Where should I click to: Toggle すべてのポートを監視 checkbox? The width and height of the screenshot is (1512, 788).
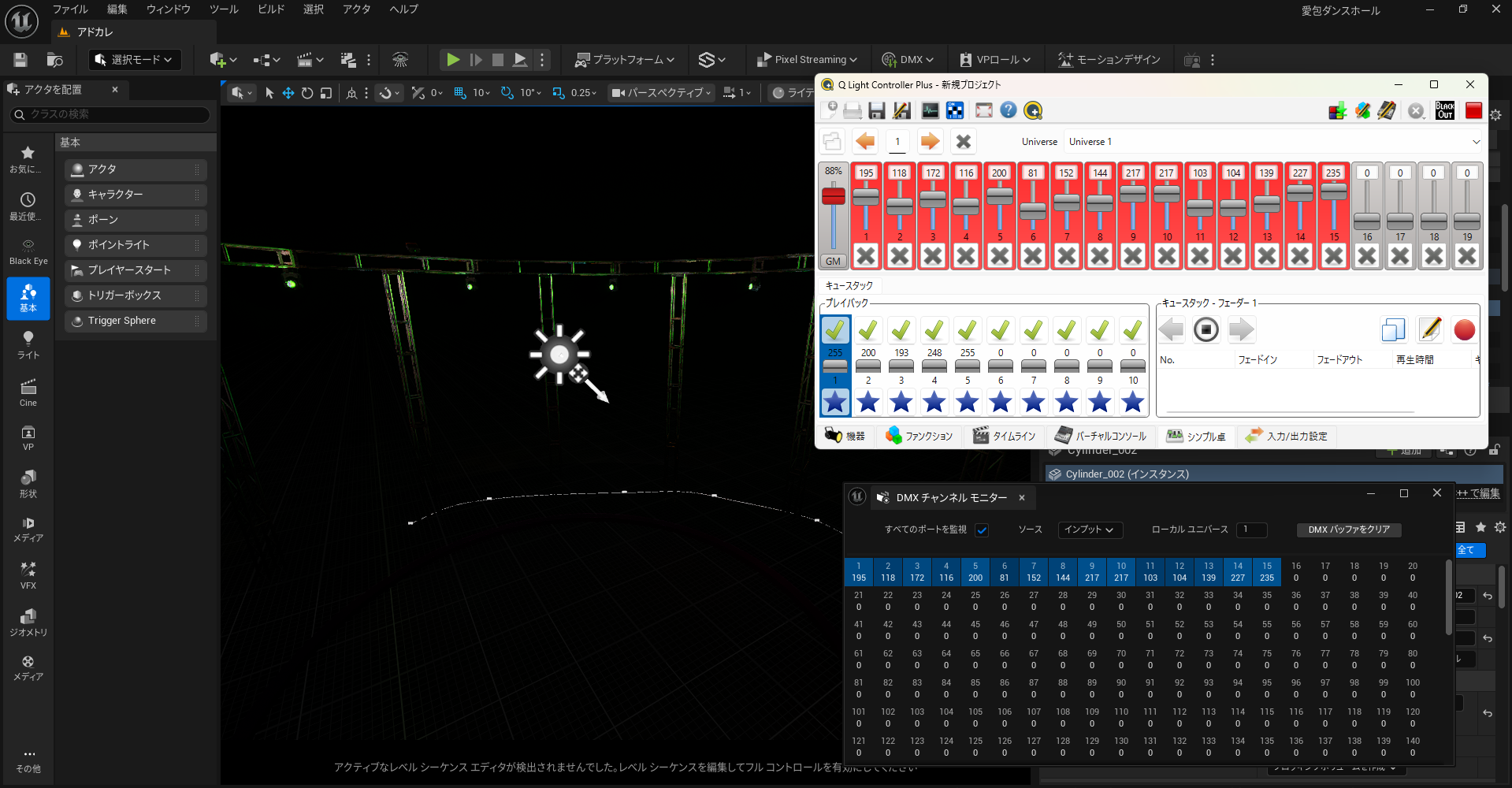982,530
